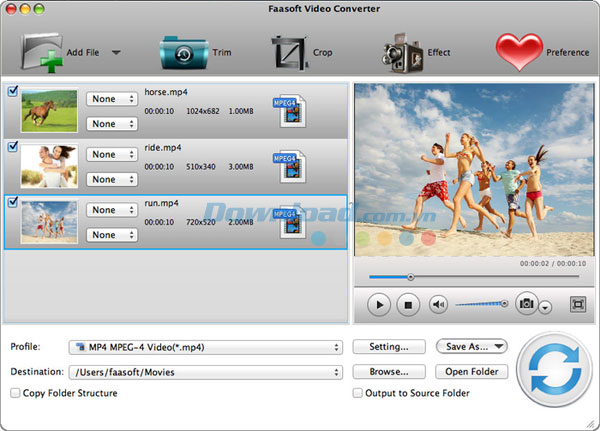Click the window resize grip corner
The width and height of the screenshot is (600, 431).
592,424
